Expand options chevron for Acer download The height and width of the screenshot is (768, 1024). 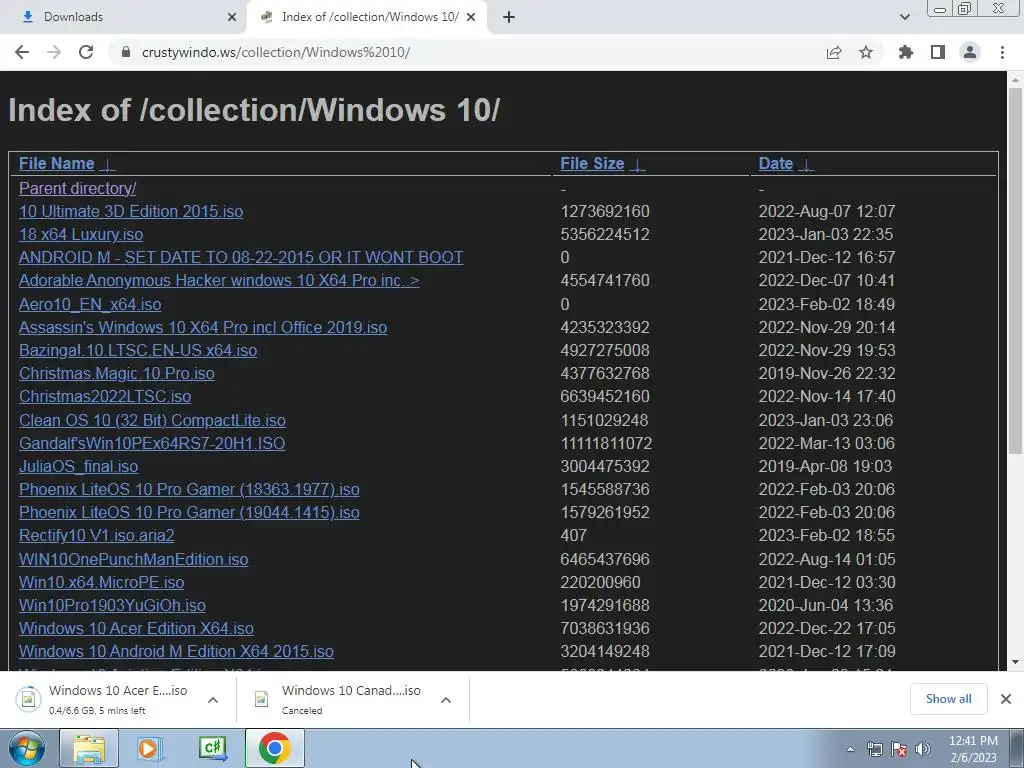pyautogui.click(x=213, y=699)
